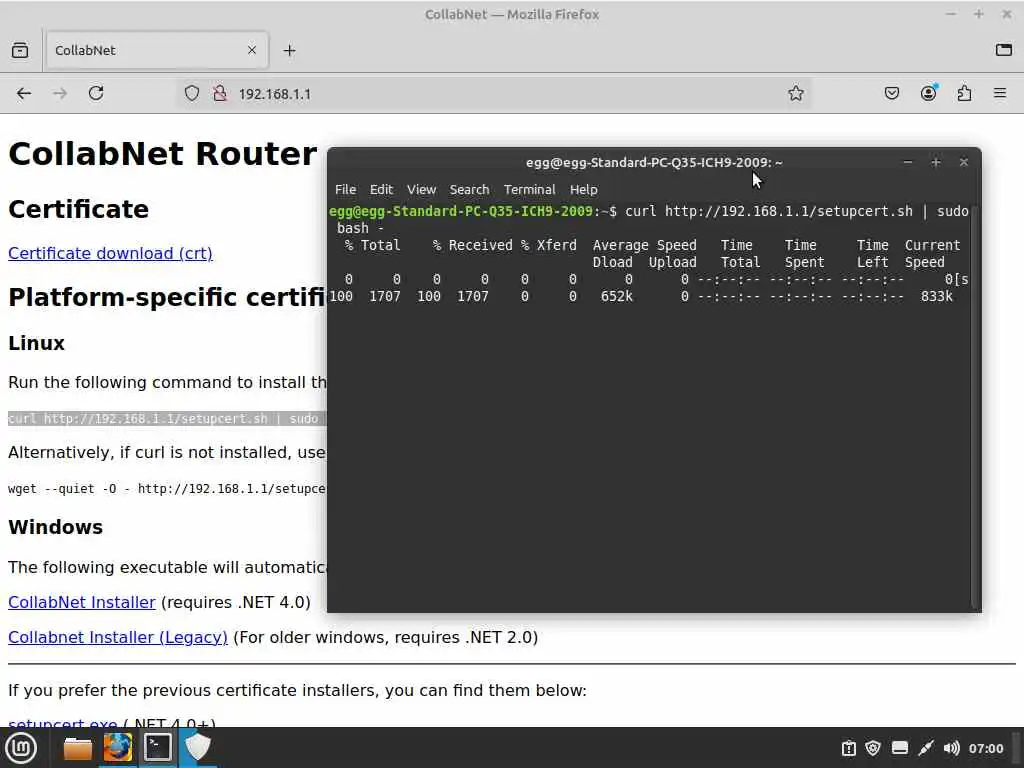Viewport: 1024px width, 768px height.
Task: Open the terminal File menu
Action: (x=345, y=189)
